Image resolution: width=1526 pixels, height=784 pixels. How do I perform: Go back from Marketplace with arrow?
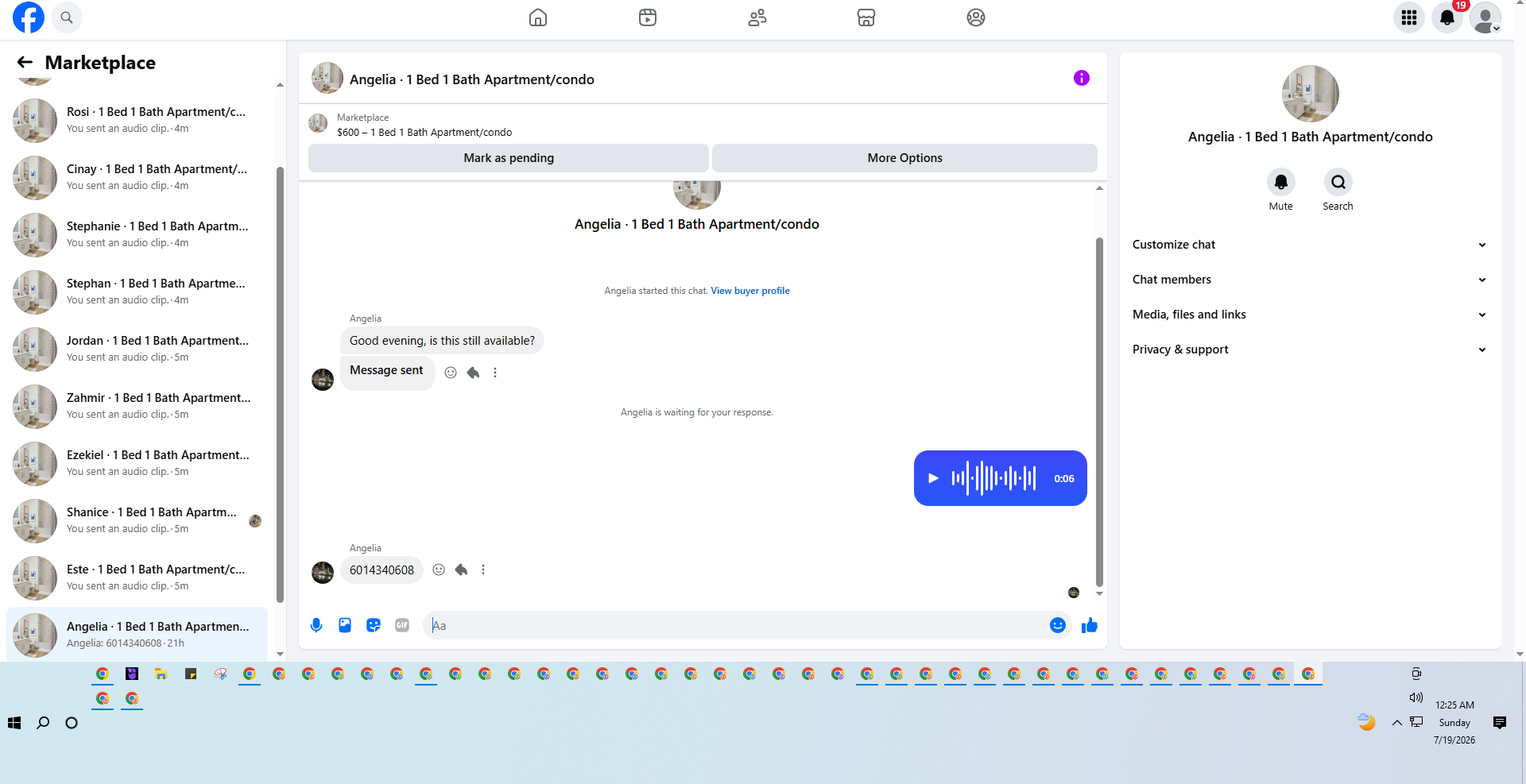click(25, 62)
